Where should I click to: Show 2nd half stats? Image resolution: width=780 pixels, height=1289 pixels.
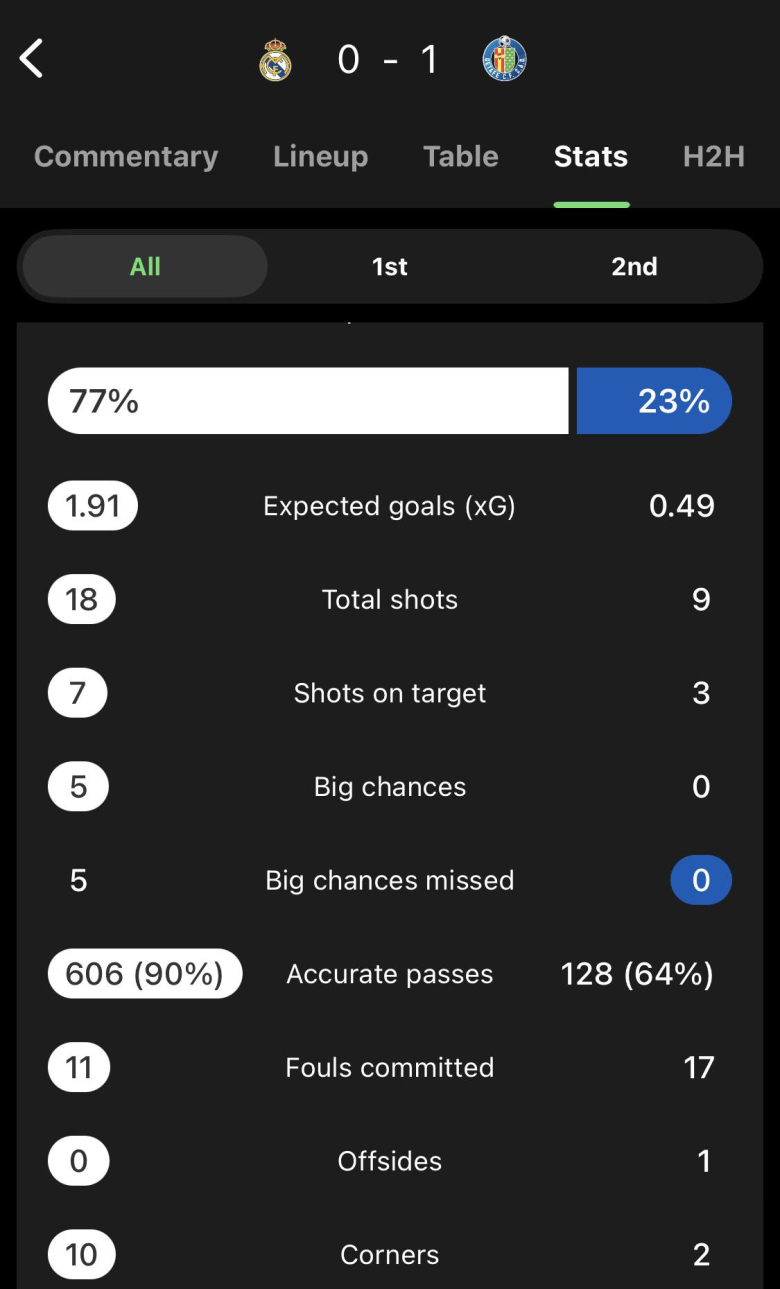point(634,267)
